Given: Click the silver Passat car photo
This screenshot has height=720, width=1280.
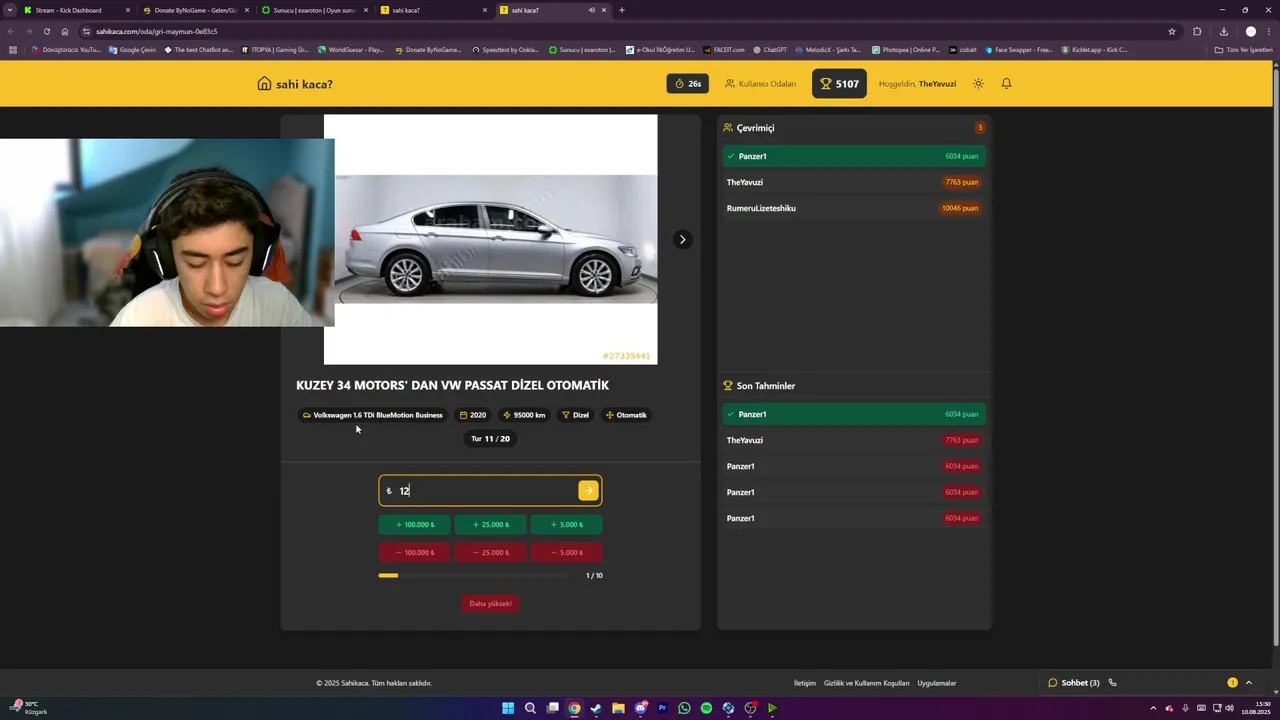Looking at the screenshot, I should pos(491,239).
